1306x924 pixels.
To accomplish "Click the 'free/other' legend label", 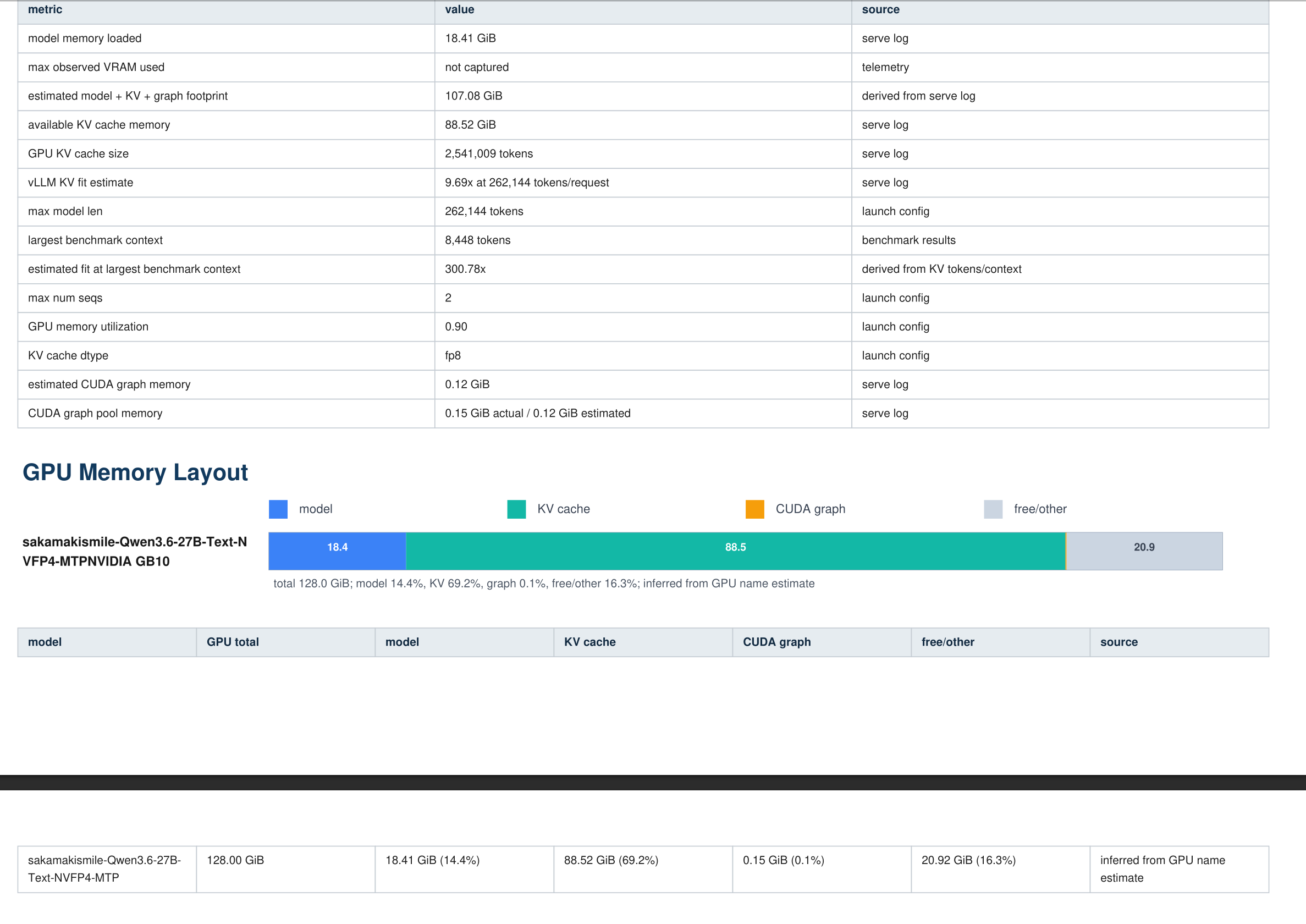I will click(x=1040, y=509).
